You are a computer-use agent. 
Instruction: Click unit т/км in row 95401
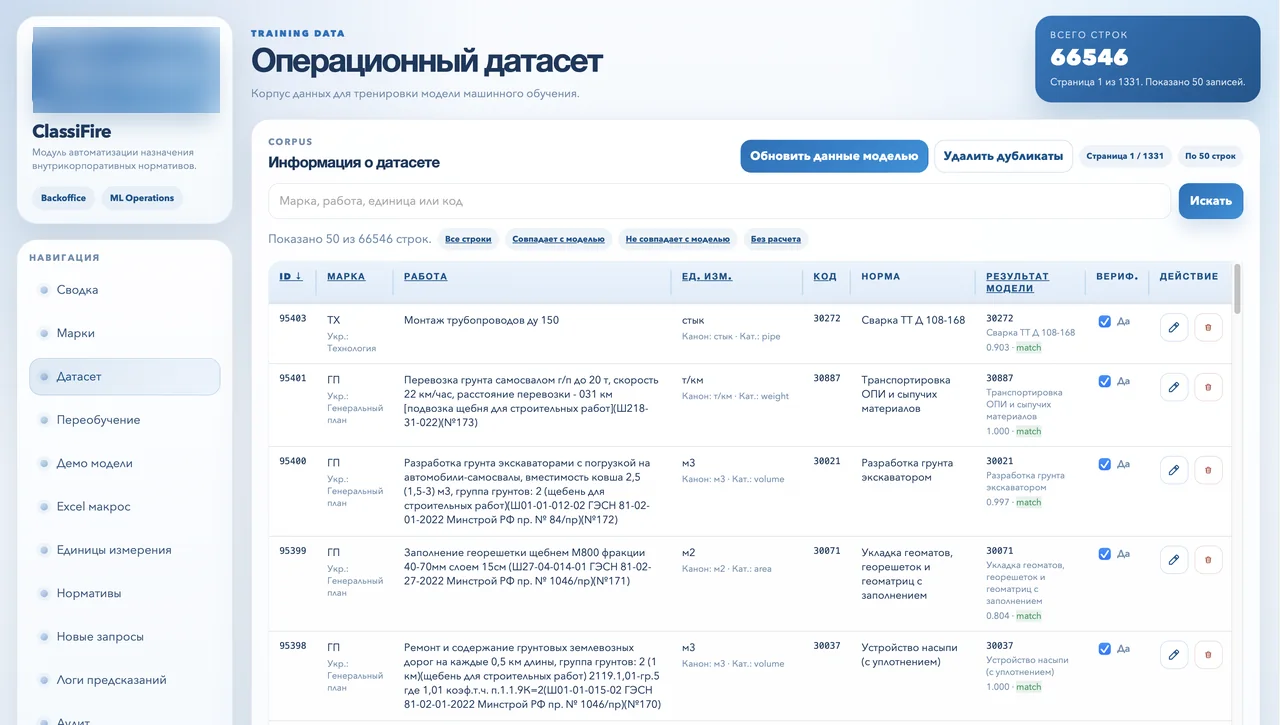point(693,380)
